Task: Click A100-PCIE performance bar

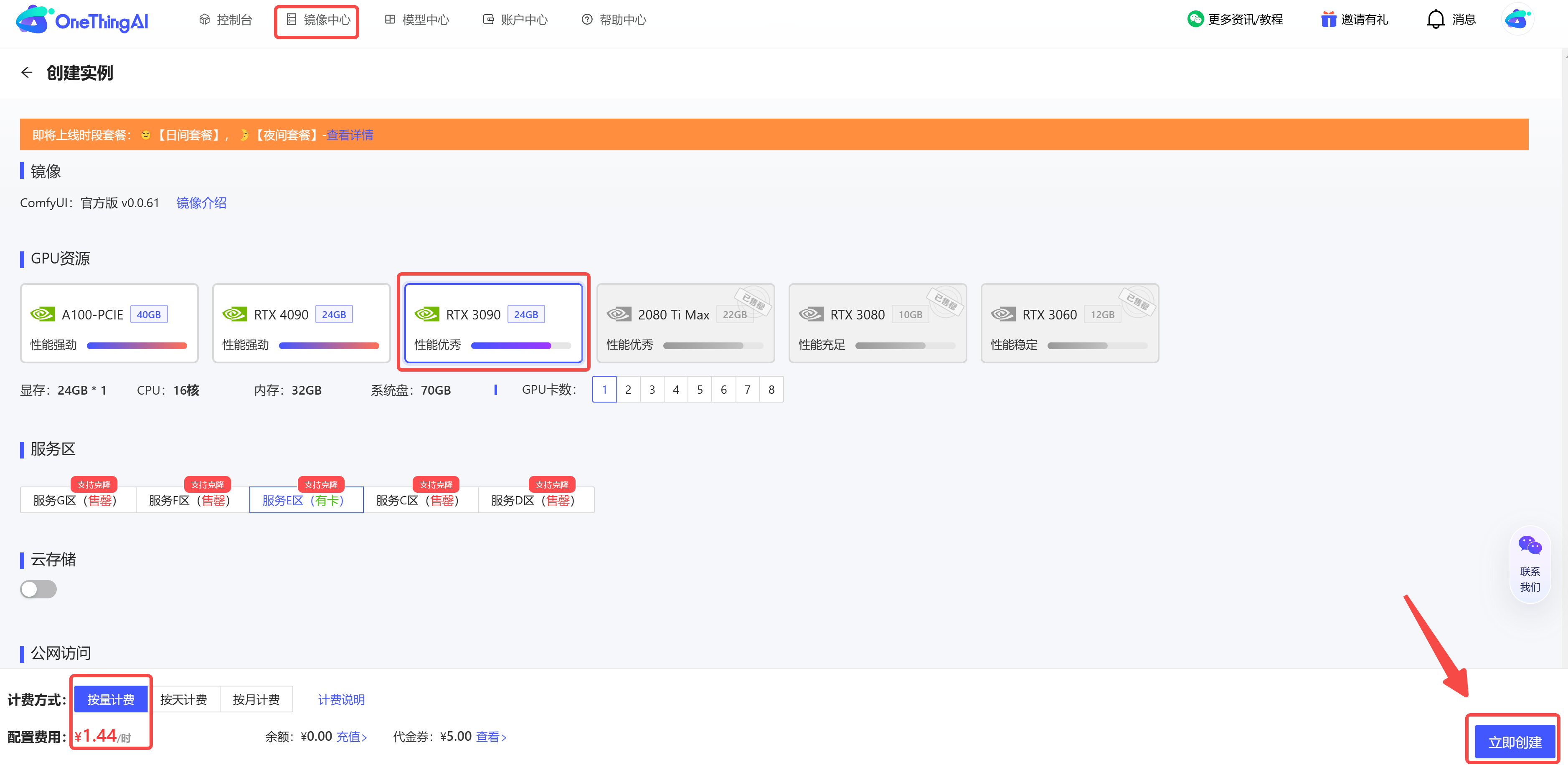Action: pos(137,346)
